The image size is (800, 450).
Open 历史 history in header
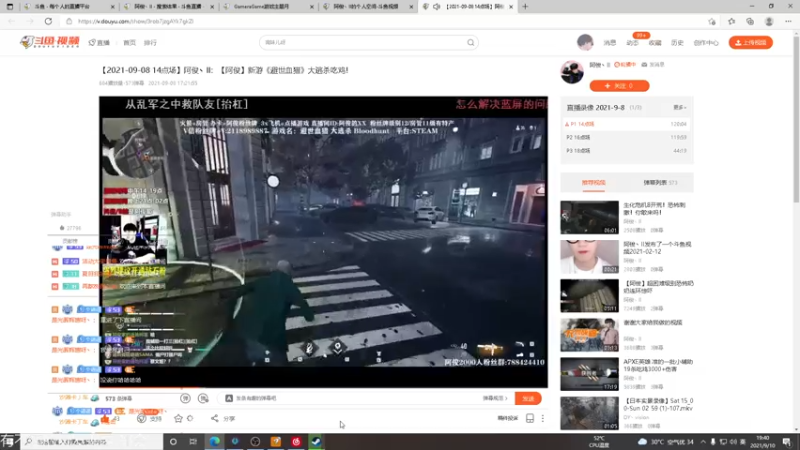677,43
